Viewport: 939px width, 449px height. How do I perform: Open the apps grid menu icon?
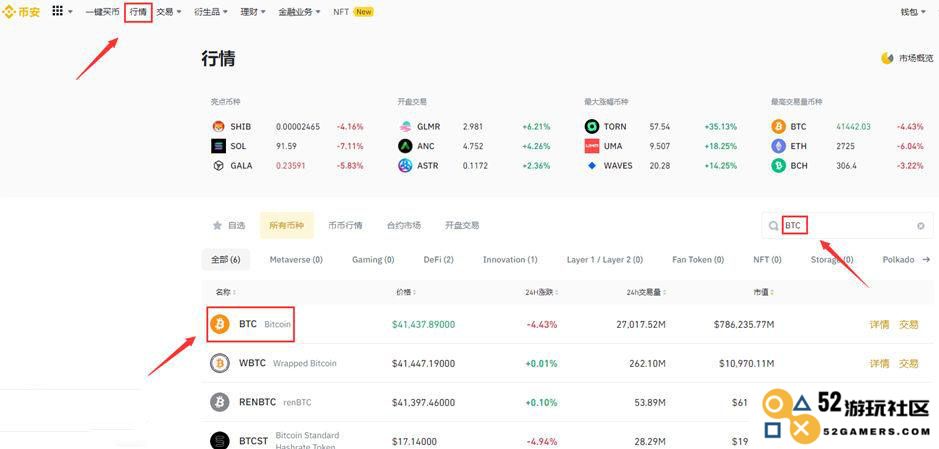coord(57,11)
